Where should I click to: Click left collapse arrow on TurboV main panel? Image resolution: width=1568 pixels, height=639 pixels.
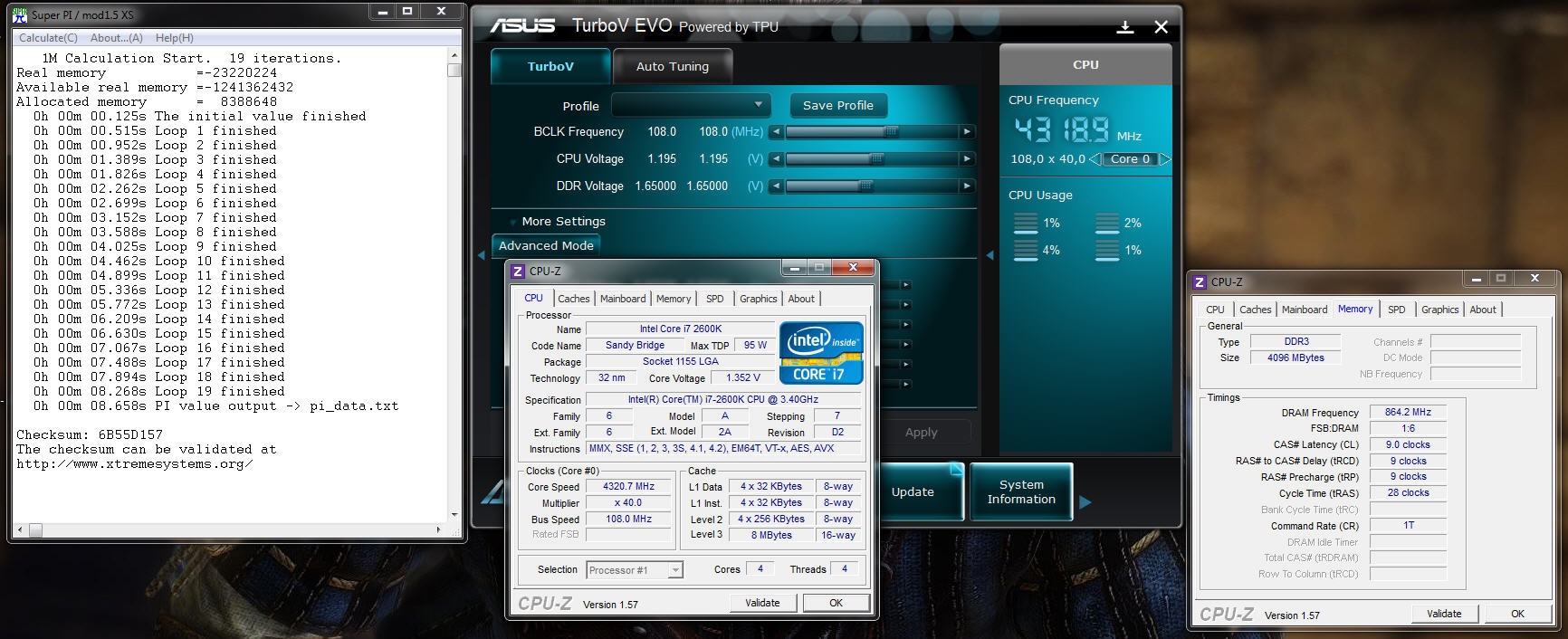(x=481, y=256)
